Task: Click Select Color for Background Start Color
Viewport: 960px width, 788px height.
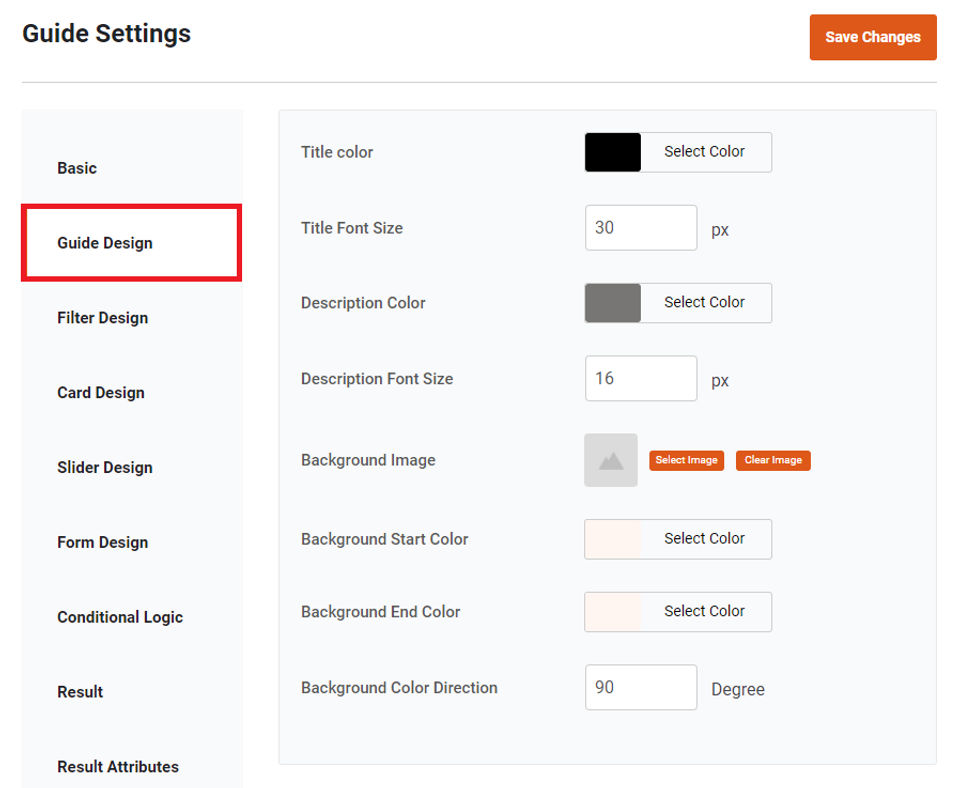Action: tap(705, 539)
